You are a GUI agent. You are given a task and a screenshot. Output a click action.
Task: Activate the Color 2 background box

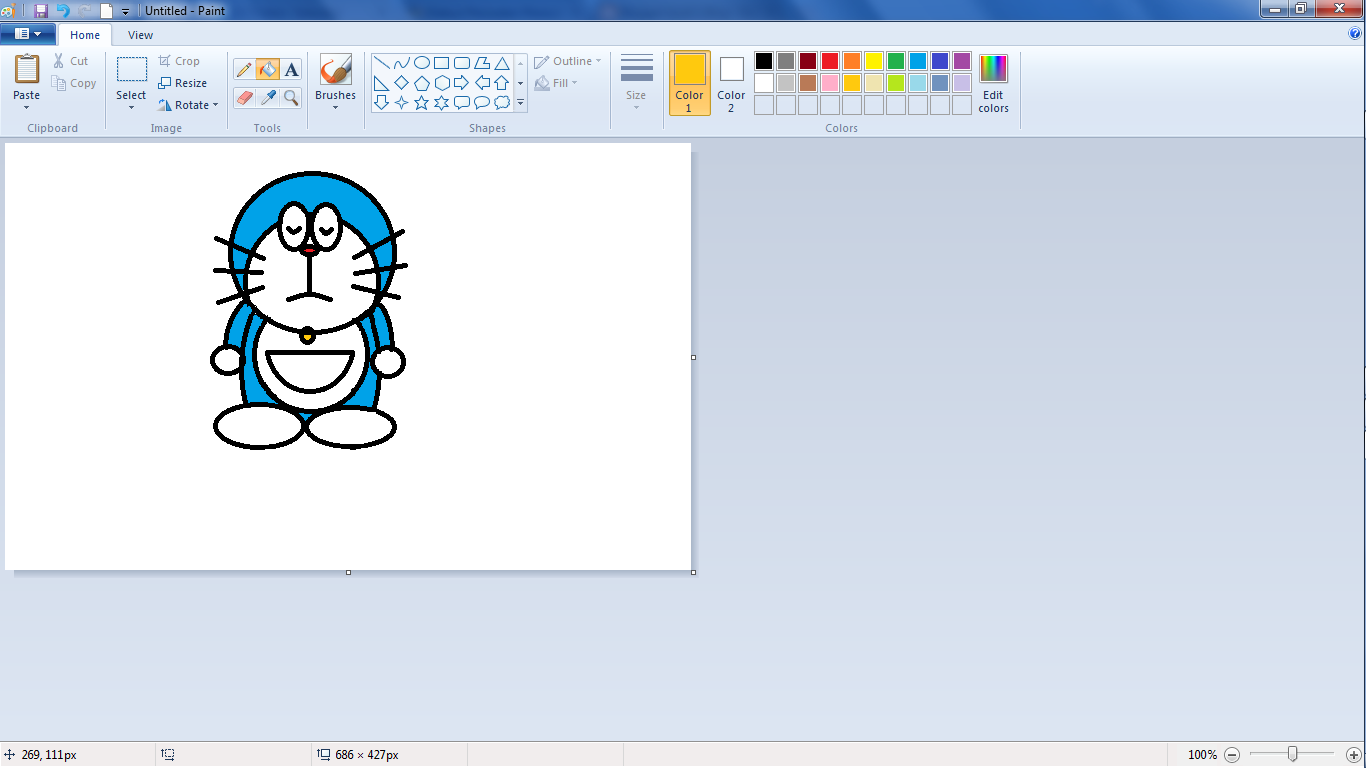pyautogui.click(x=731, y=83)
